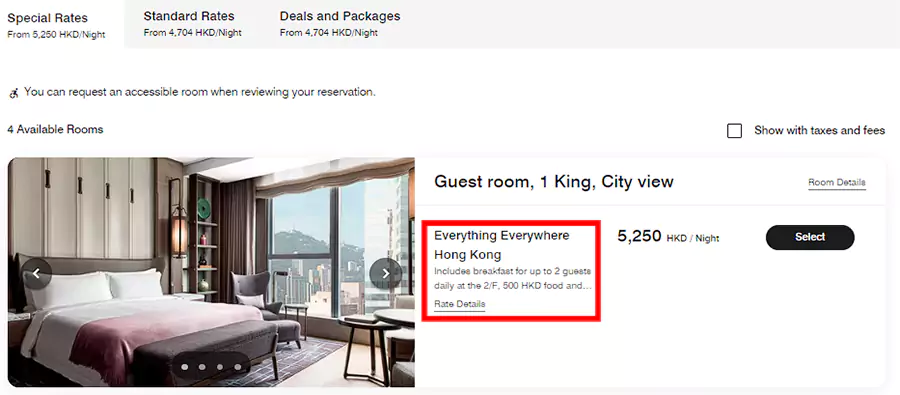
Task: Open the Deals and Packages tab
Action: coord(340,24)
